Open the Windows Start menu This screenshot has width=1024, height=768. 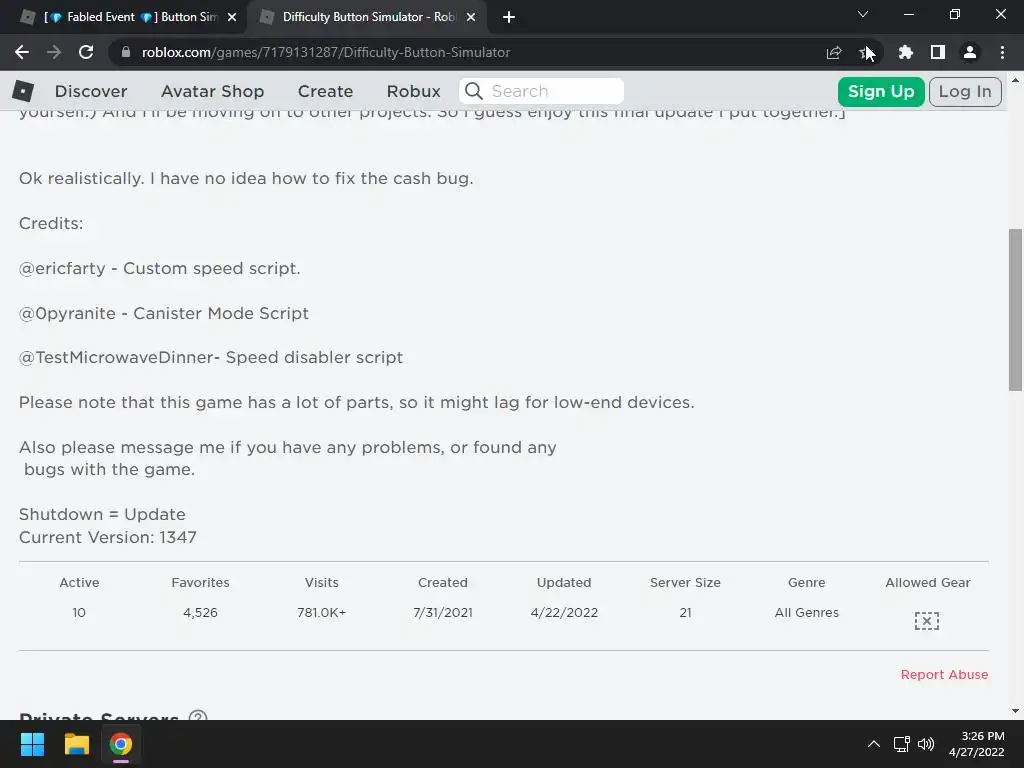pos(32,744)
